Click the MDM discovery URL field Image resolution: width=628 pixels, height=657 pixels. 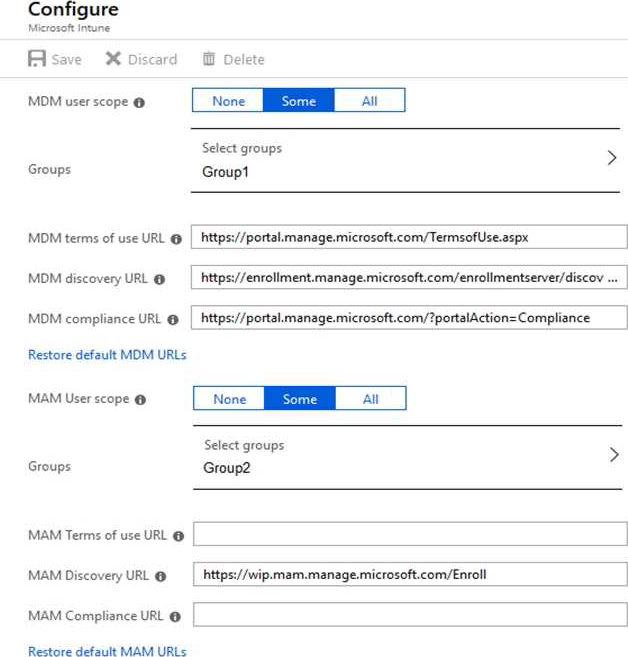pos(409,278)
